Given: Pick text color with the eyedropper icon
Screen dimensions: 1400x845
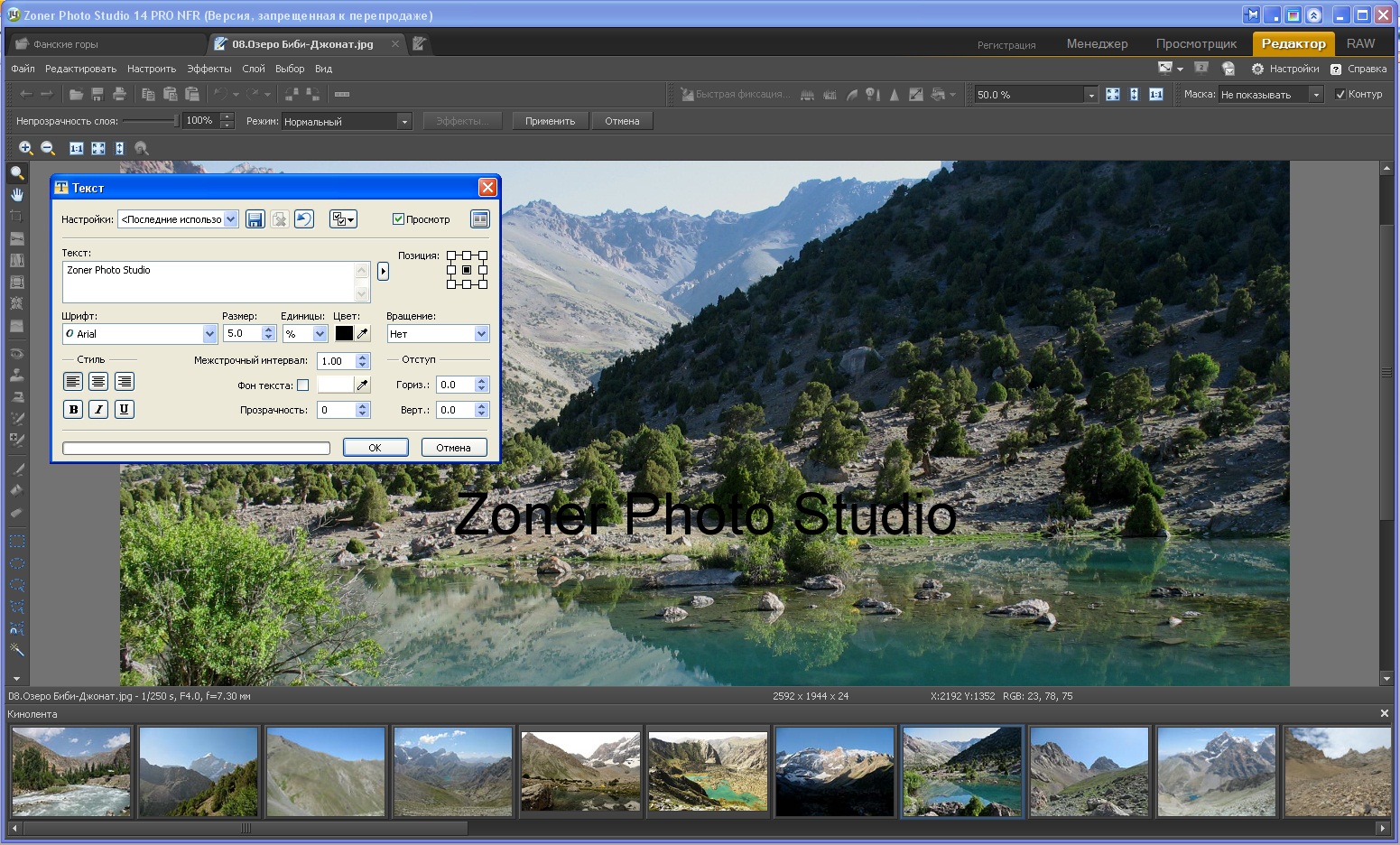Looking at the screenshot, I should pos(363,333).
